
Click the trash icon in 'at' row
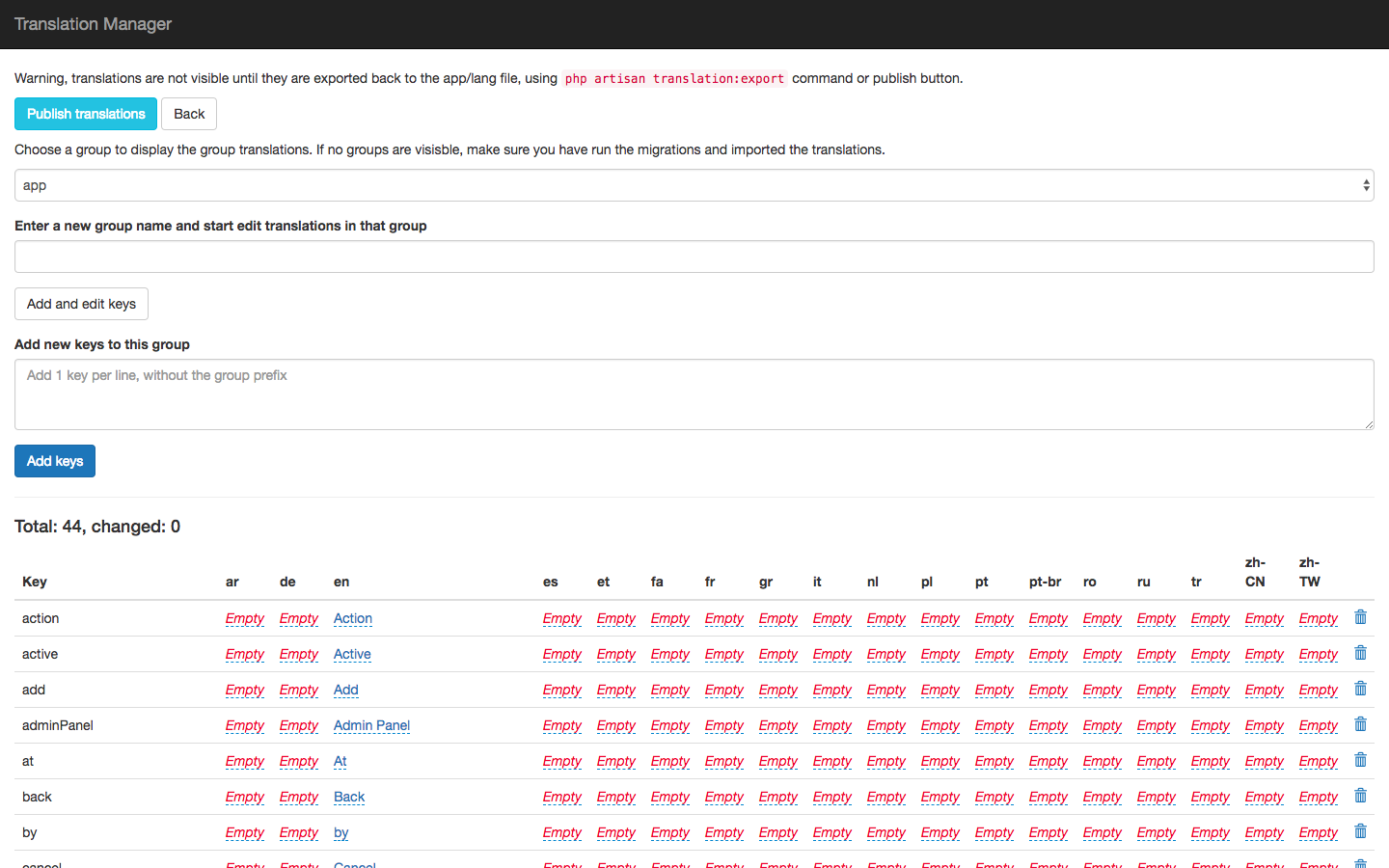coord(1360,760)
